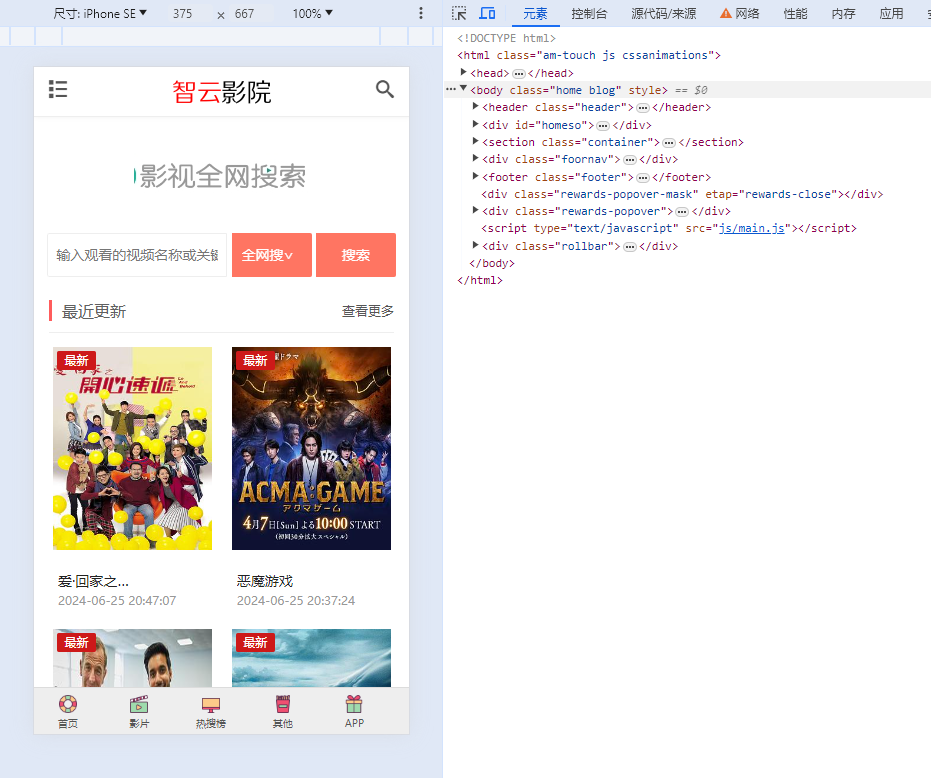
Task: Expand the footer class="footer" node
Action: (476, 176)
